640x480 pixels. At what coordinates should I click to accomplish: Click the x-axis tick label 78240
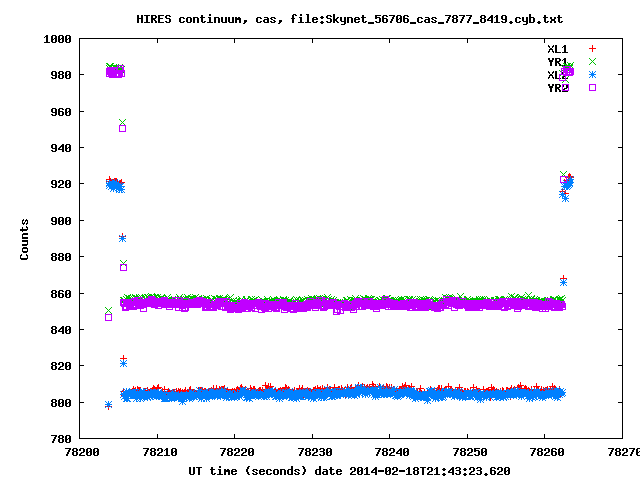click(x=392, y=452)
